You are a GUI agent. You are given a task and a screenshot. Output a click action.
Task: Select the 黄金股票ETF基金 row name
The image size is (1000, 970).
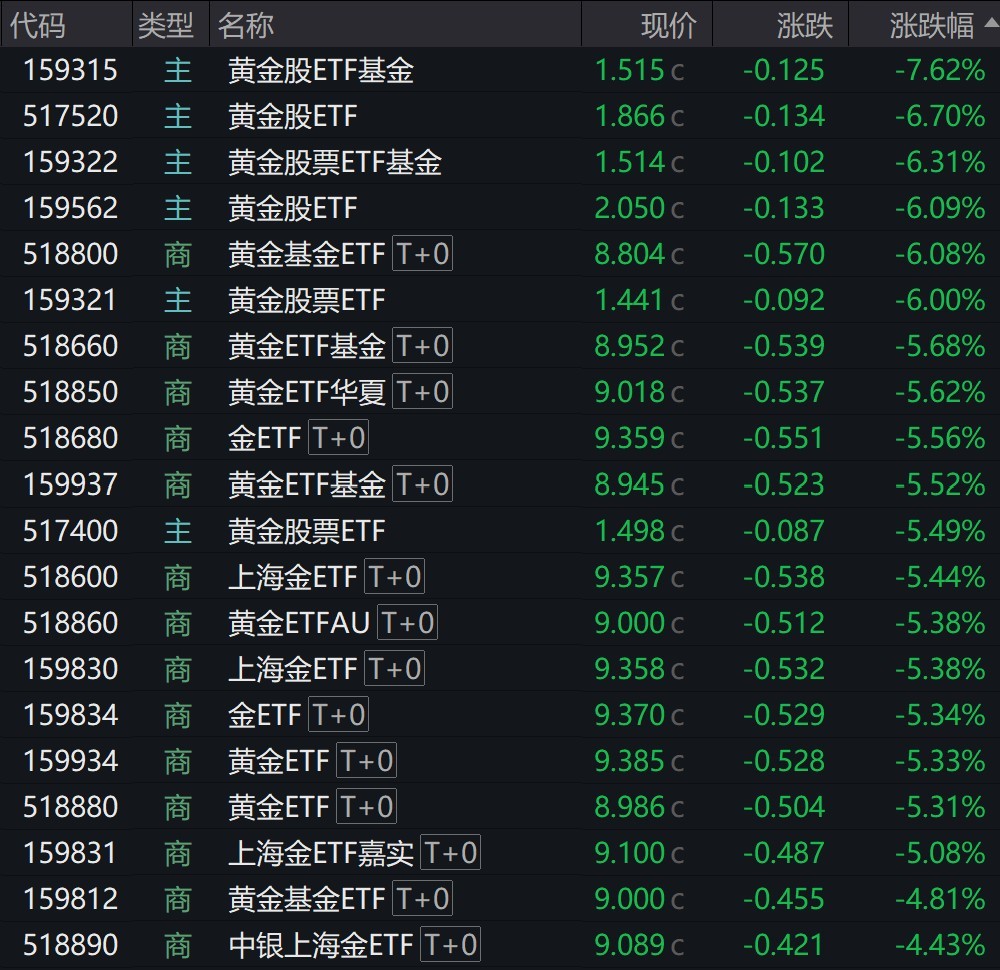[334, 162]
